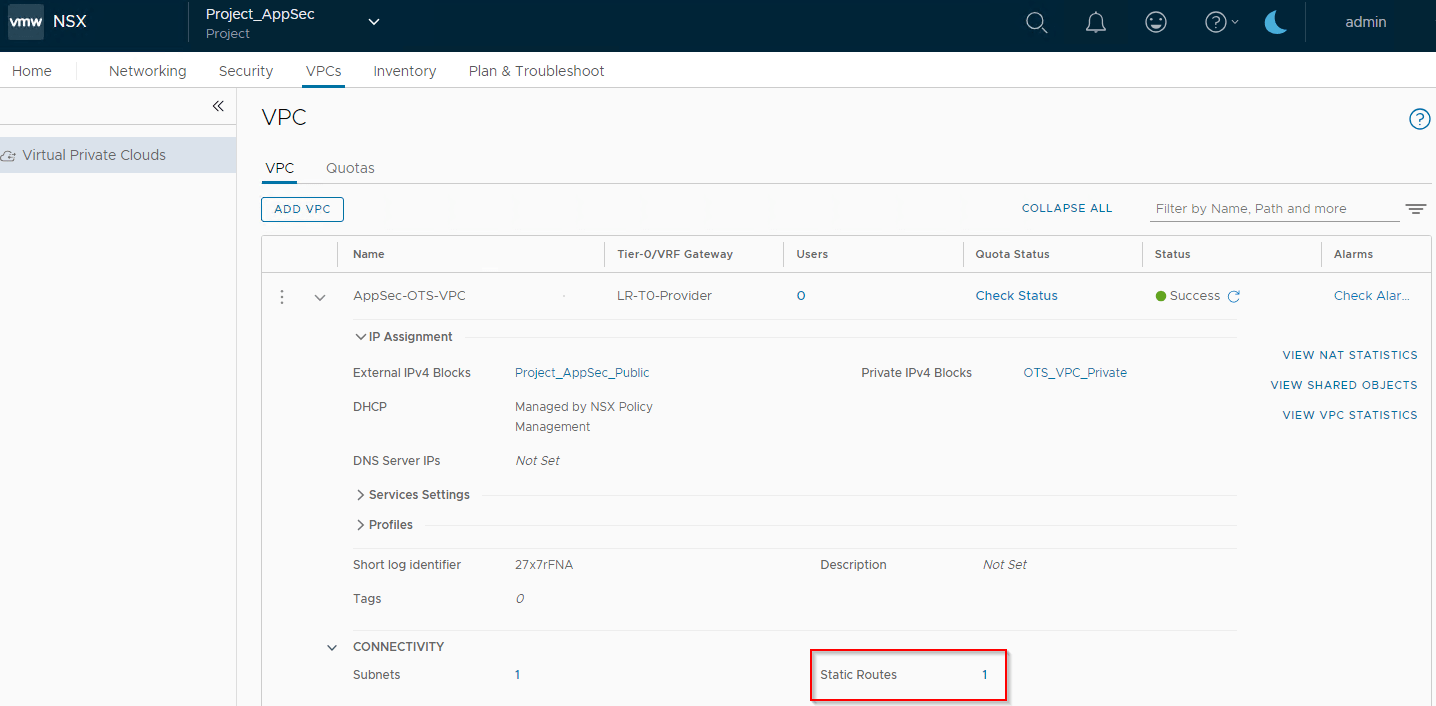Open the filter options lines icon
The height and width of the screenshot is (706, 1436).
[1415, 209]
